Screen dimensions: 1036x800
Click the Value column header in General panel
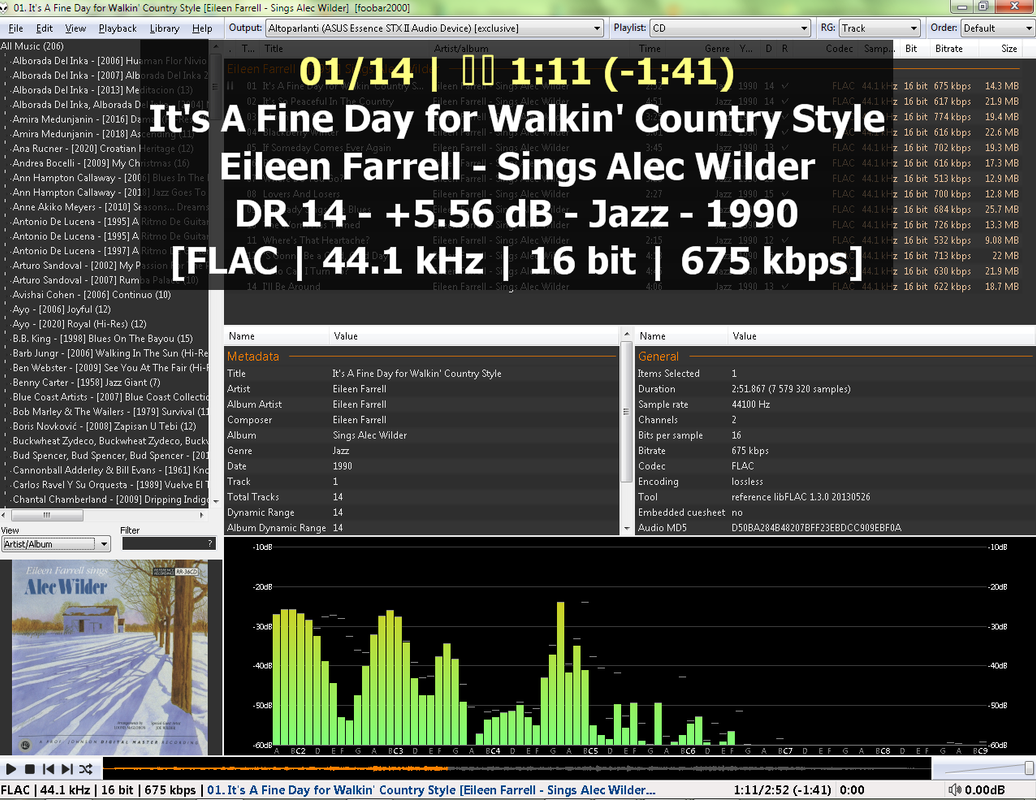point(745,336)
